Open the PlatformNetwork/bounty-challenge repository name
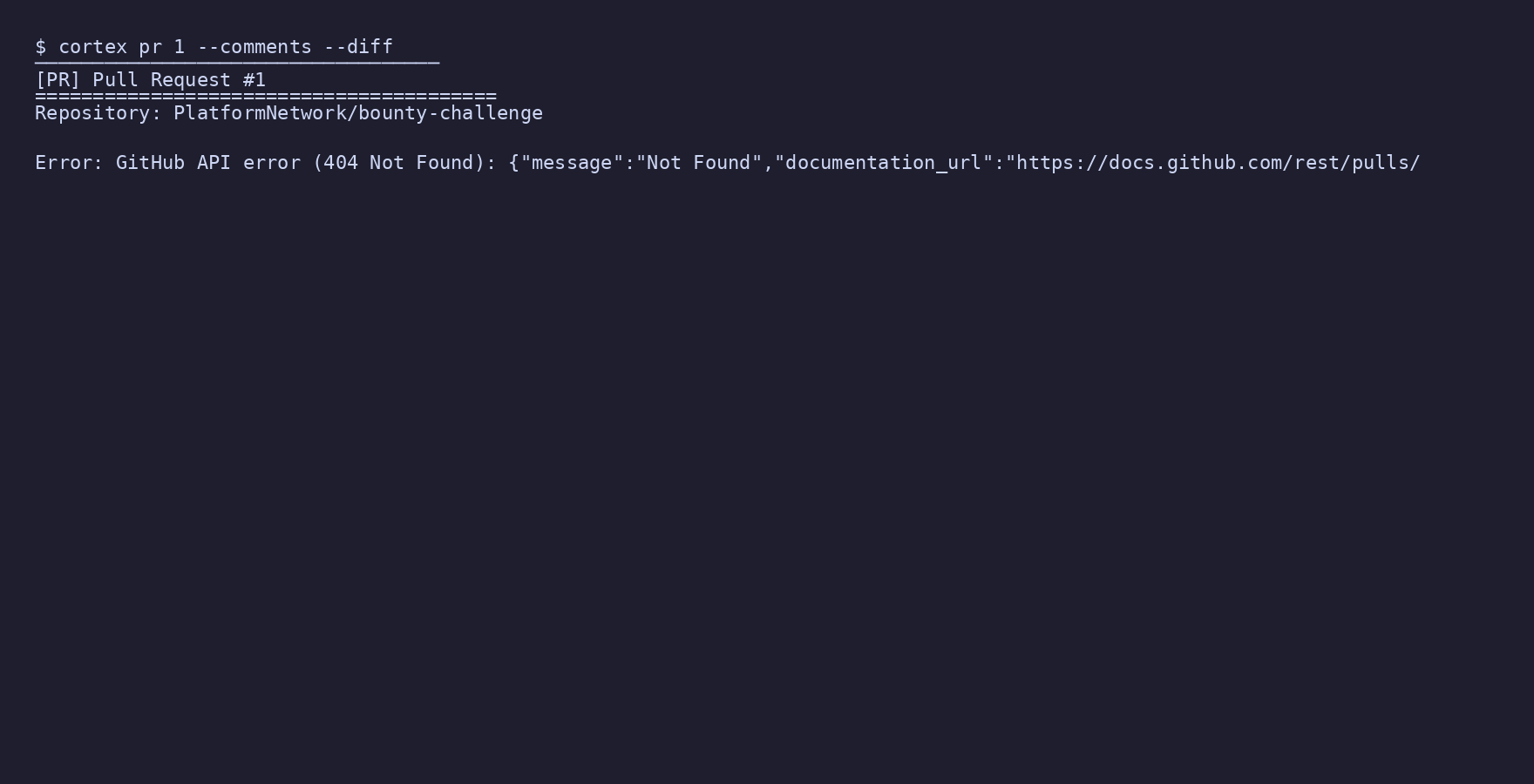The height and width of the screenshot is (784, 1534). coord(358,113)
